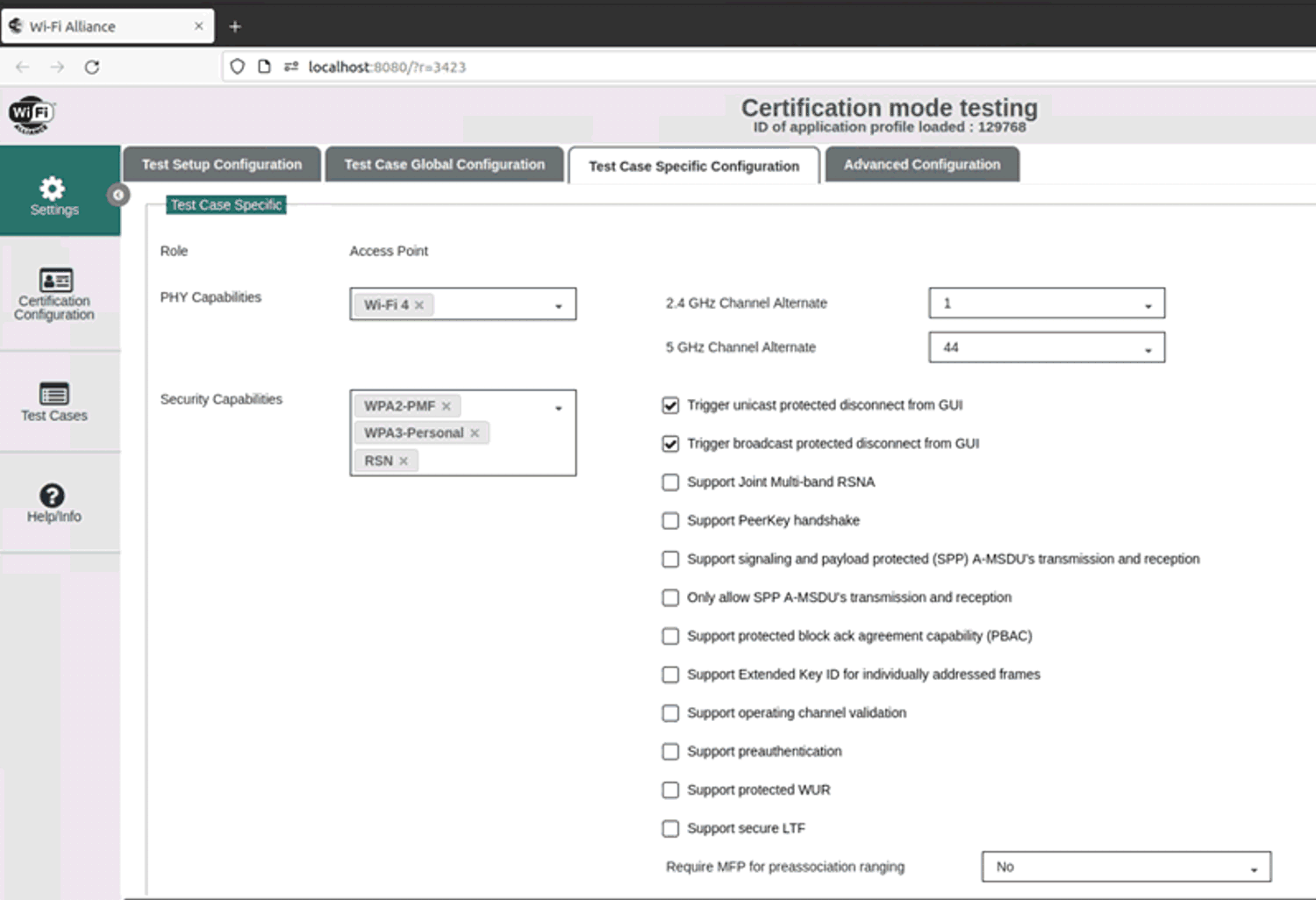Enable Support preauthentication checkbox
This screenshot has width=1316, height=900.
coord(670,752)
